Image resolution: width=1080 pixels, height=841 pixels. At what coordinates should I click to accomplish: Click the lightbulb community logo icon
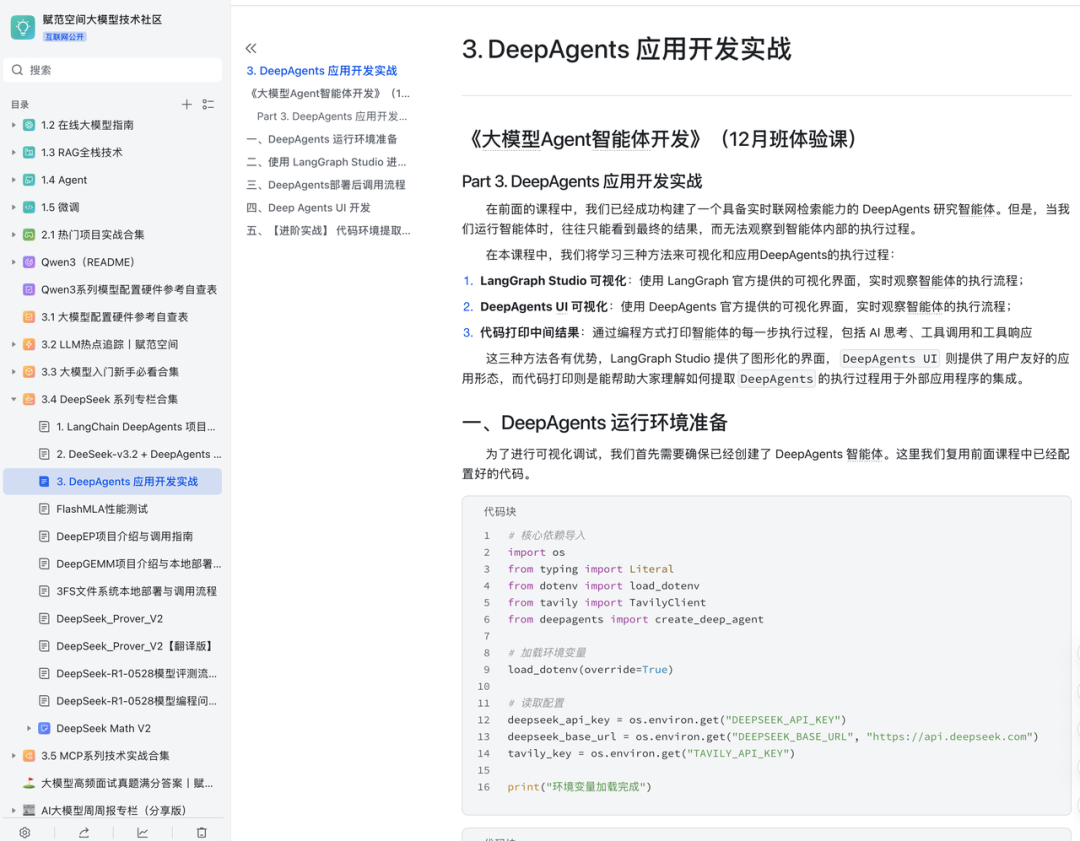point(23,28)
